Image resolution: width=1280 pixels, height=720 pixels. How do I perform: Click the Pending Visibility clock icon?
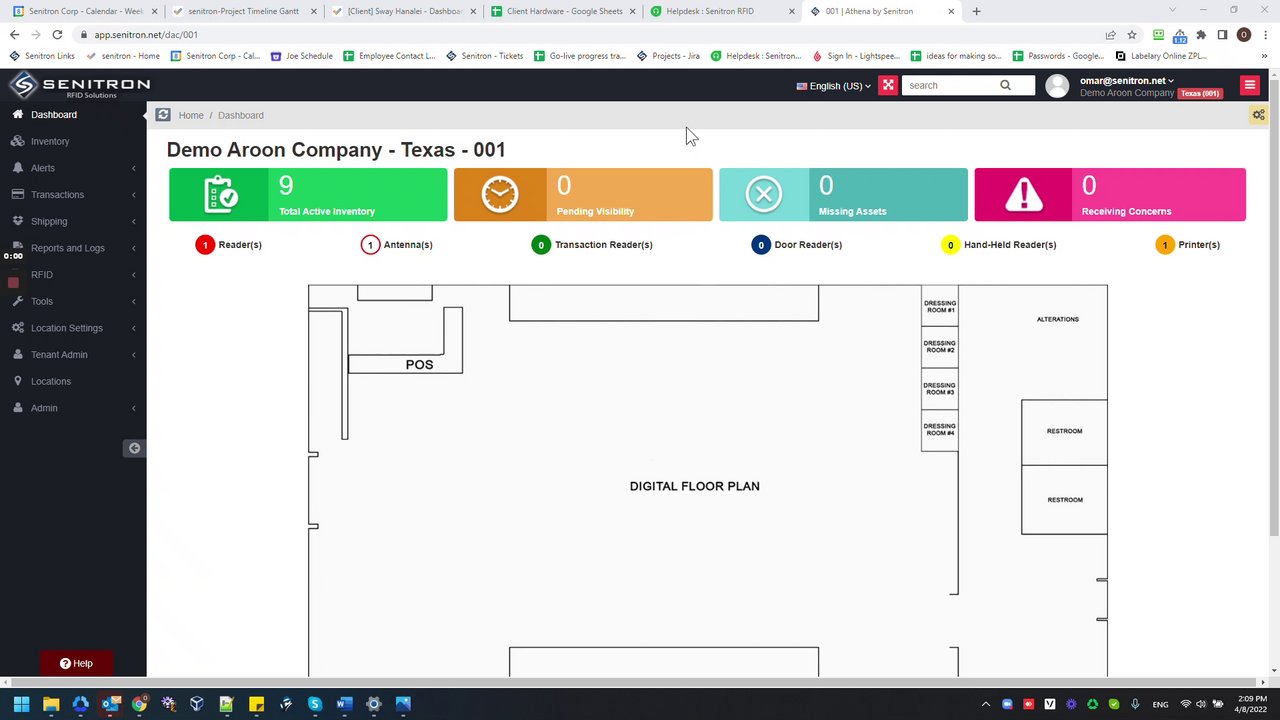click(500, 194)
